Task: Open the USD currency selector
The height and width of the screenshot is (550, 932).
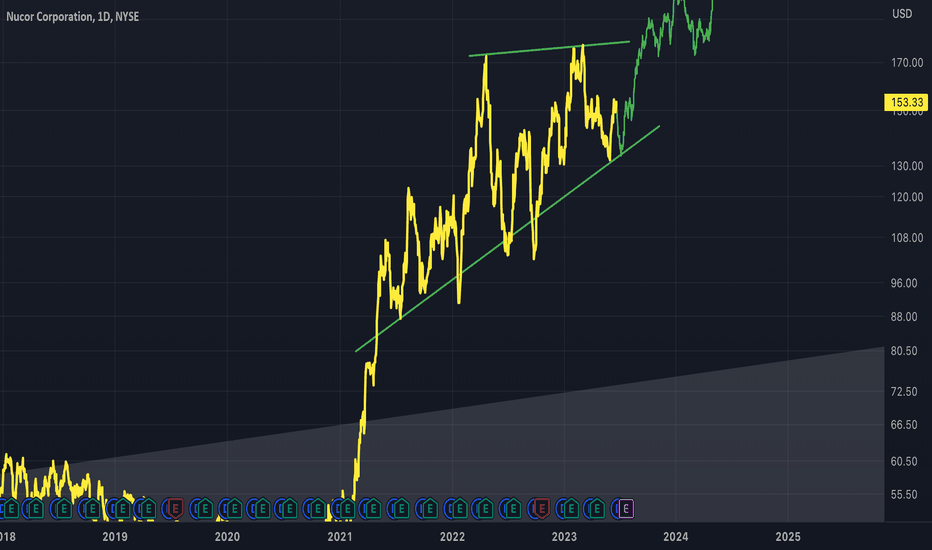Action: click(902, 14)
